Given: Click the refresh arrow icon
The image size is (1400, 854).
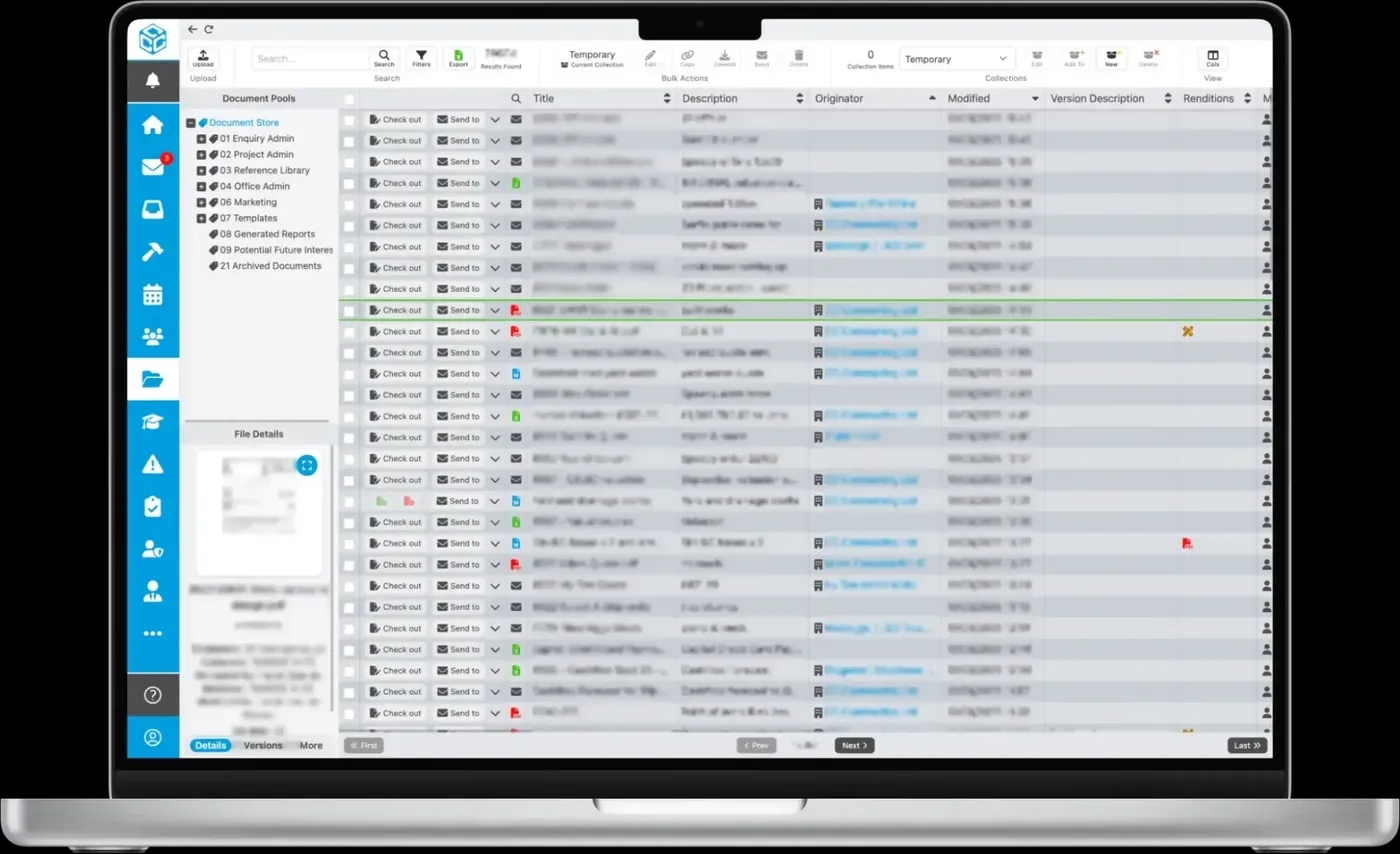Looking at the screenshot, I should click(x=209, y=30).
